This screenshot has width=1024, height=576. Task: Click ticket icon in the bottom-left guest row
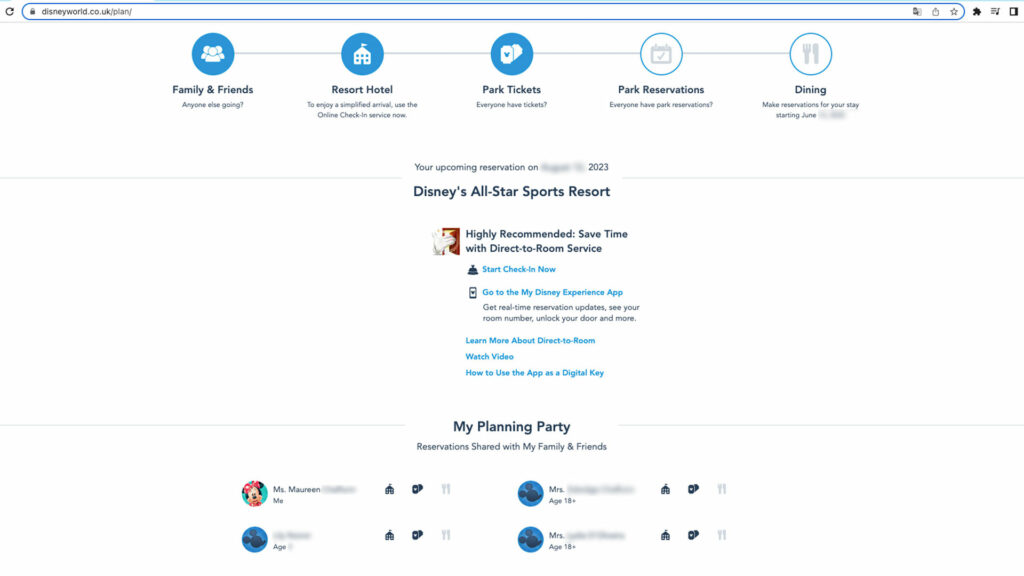click(x=417, y=536)
